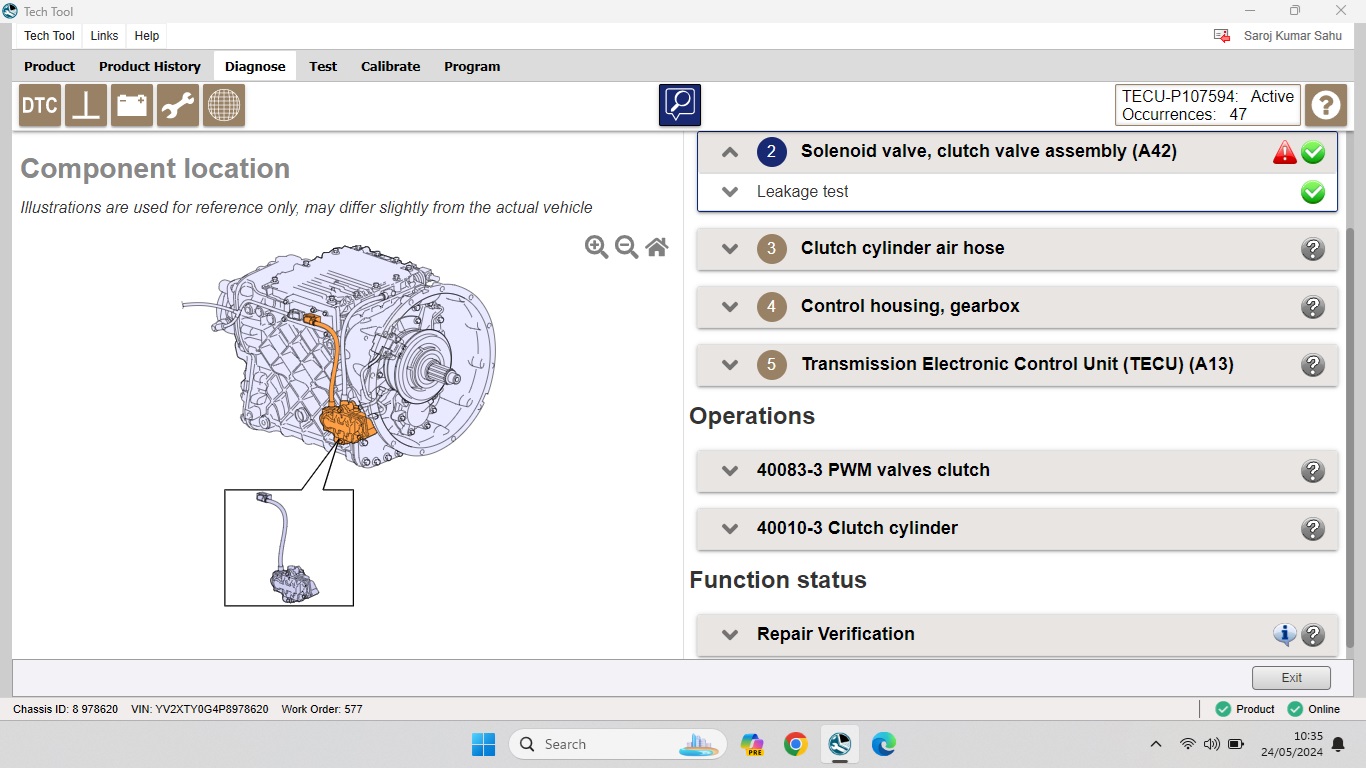Reset illustration view with home icon

pos(657,247)
